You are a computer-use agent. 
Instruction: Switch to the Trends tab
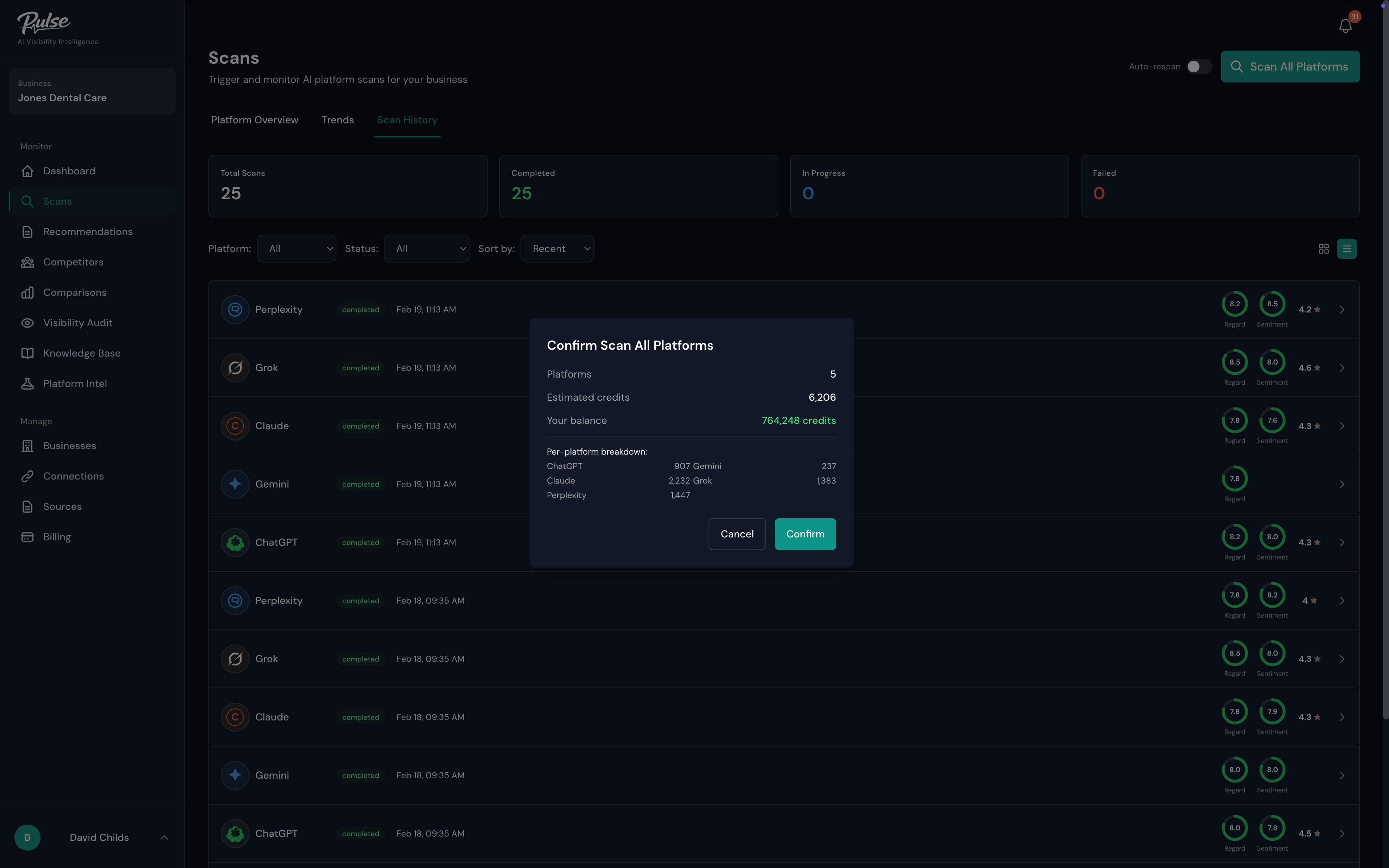(337, 120)
